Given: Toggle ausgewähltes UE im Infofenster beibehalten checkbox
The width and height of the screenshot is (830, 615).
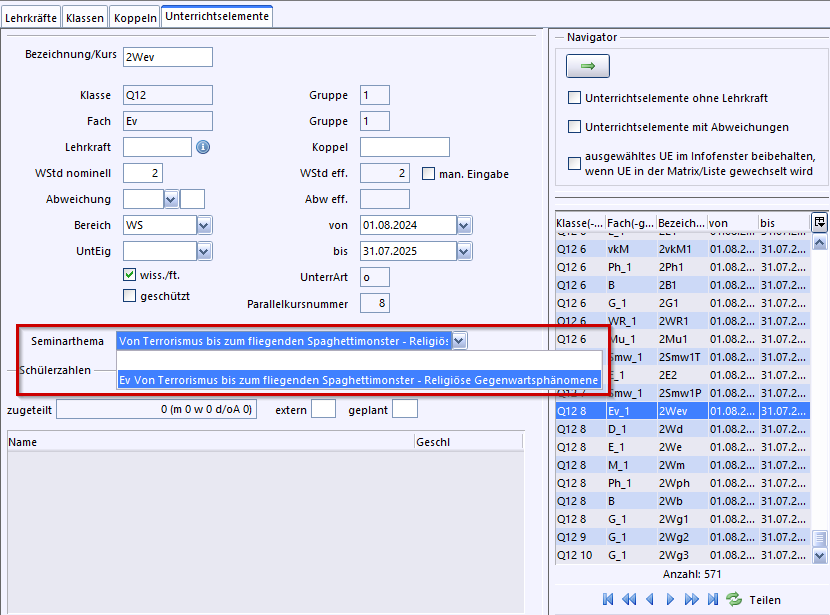Looking at the screenshot, I should click(x=574, y=164).
